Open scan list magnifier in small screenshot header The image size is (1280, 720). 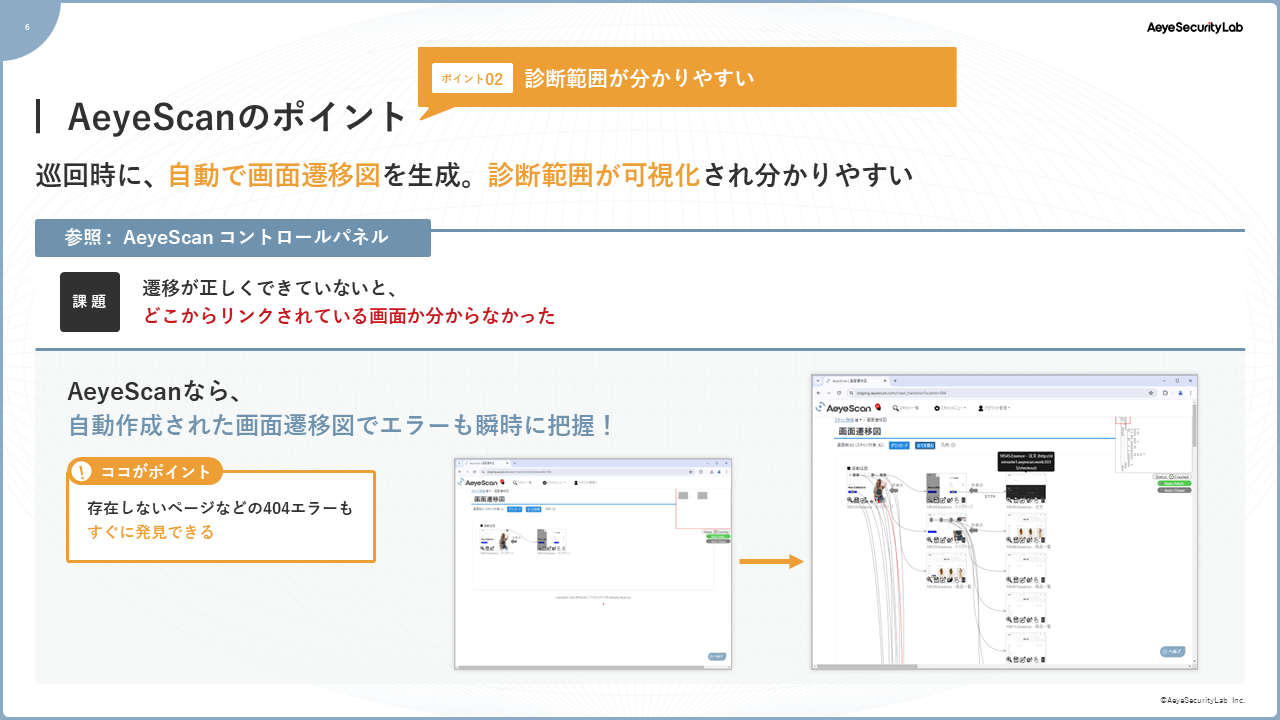tap(515, 482)
